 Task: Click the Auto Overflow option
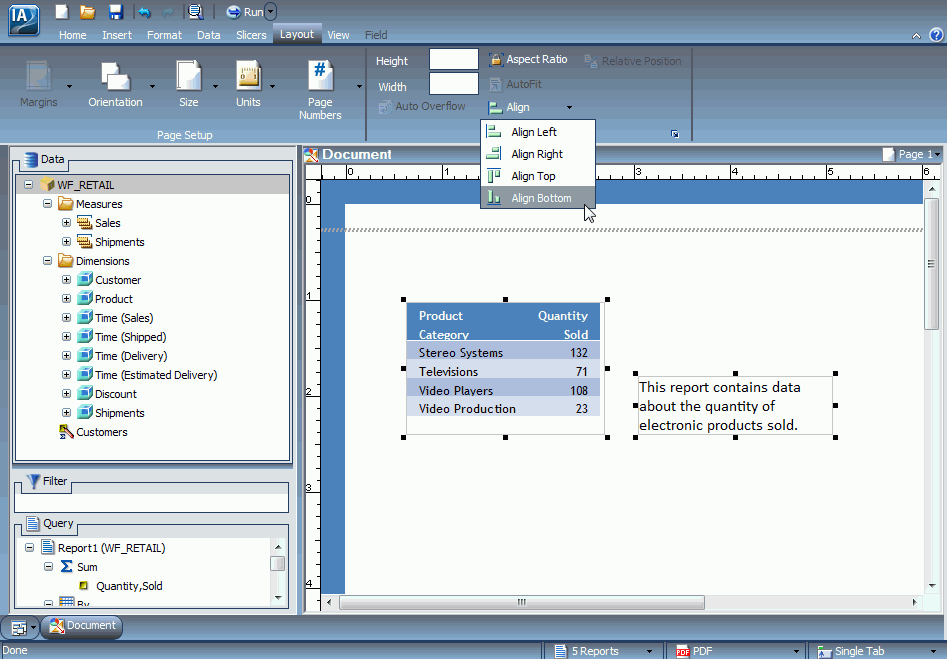(x=422, y=106)
